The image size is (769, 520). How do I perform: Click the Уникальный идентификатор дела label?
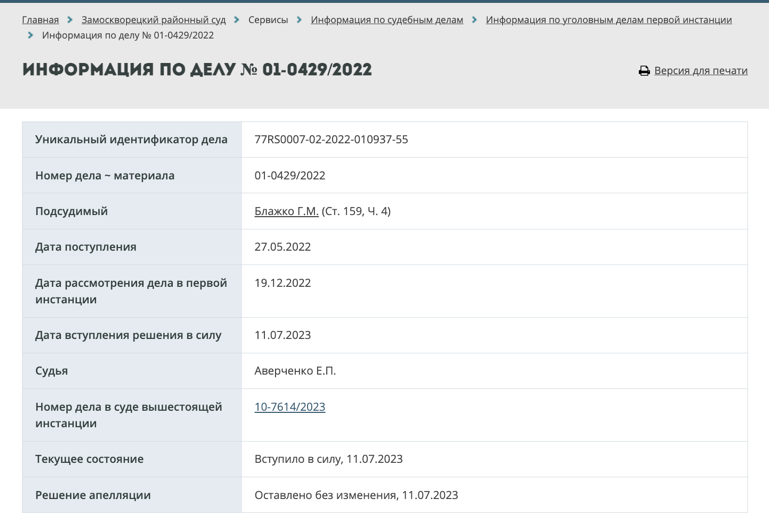pyautogui.click(x=131, y=139)
